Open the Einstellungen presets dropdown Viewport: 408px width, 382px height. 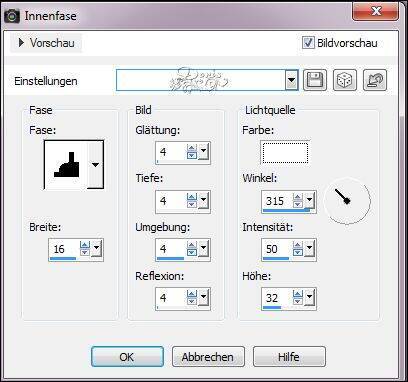(291, 80)
